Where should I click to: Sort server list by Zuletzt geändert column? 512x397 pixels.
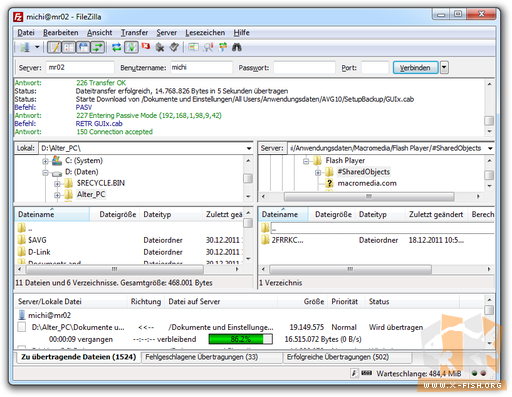click(x=436, y=214)
